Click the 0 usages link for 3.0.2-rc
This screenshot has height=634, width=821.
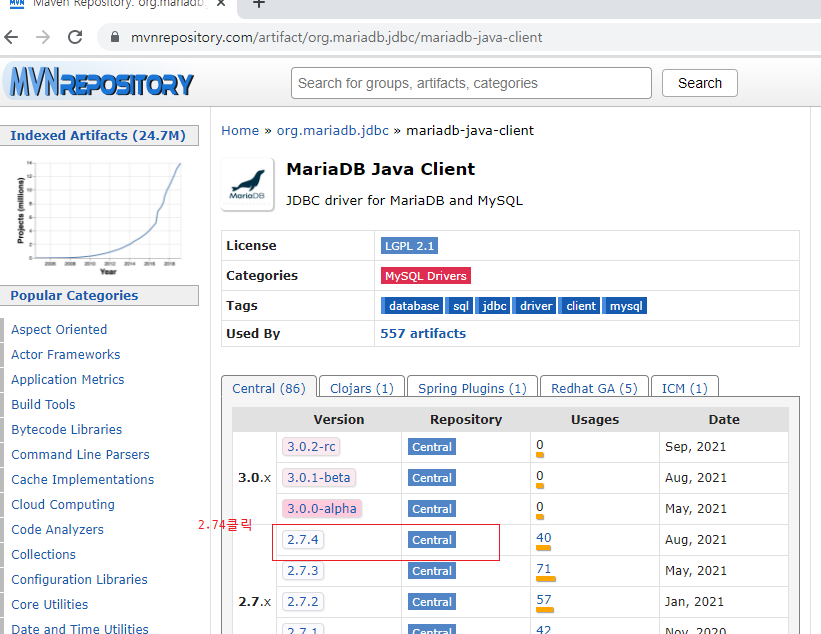pyautogui.click(x=540, y=445)
